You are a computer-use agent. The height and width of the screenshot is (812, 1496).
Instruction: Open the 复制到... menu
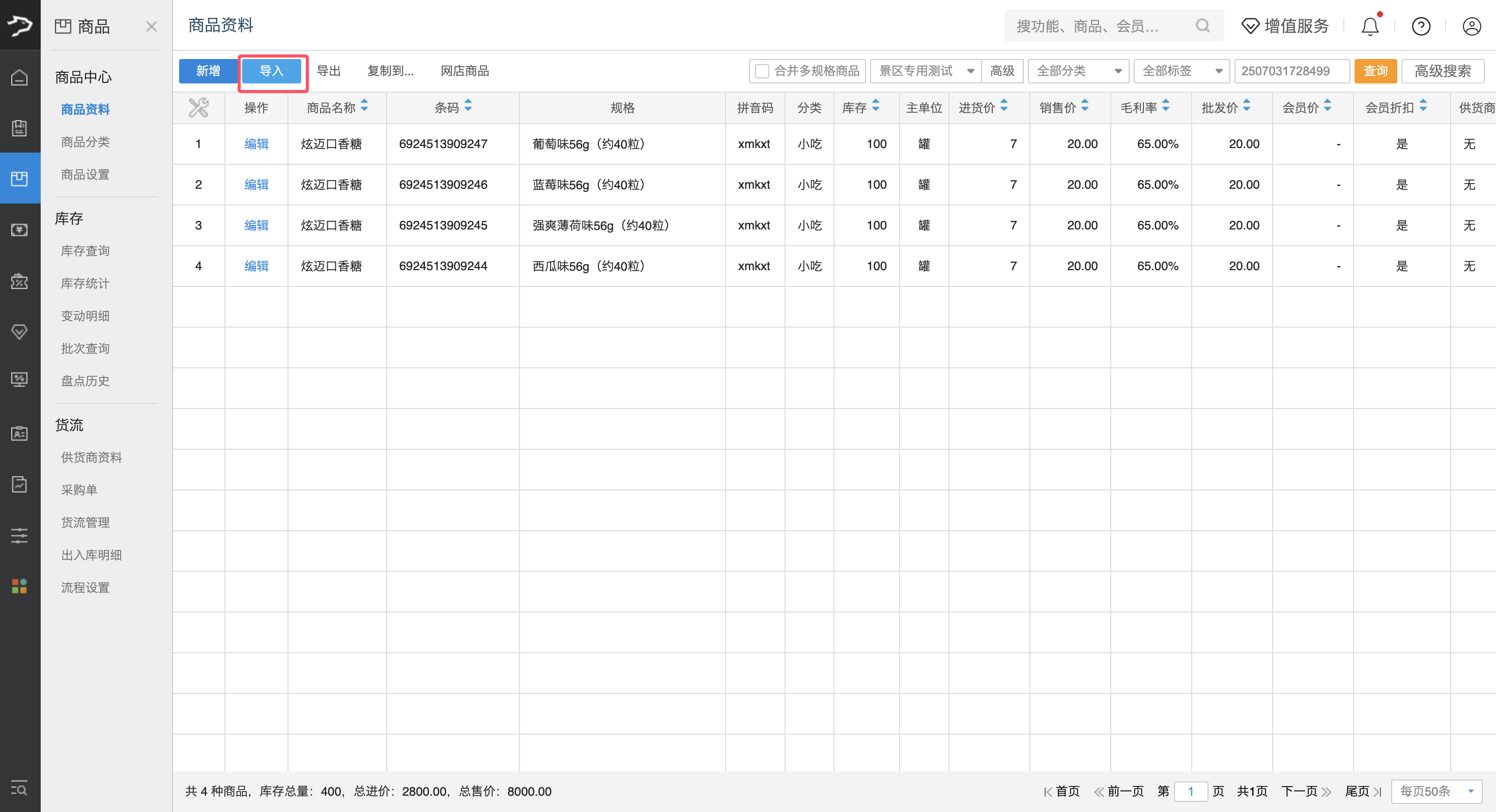pyautogui.click(x=390, y=71)
